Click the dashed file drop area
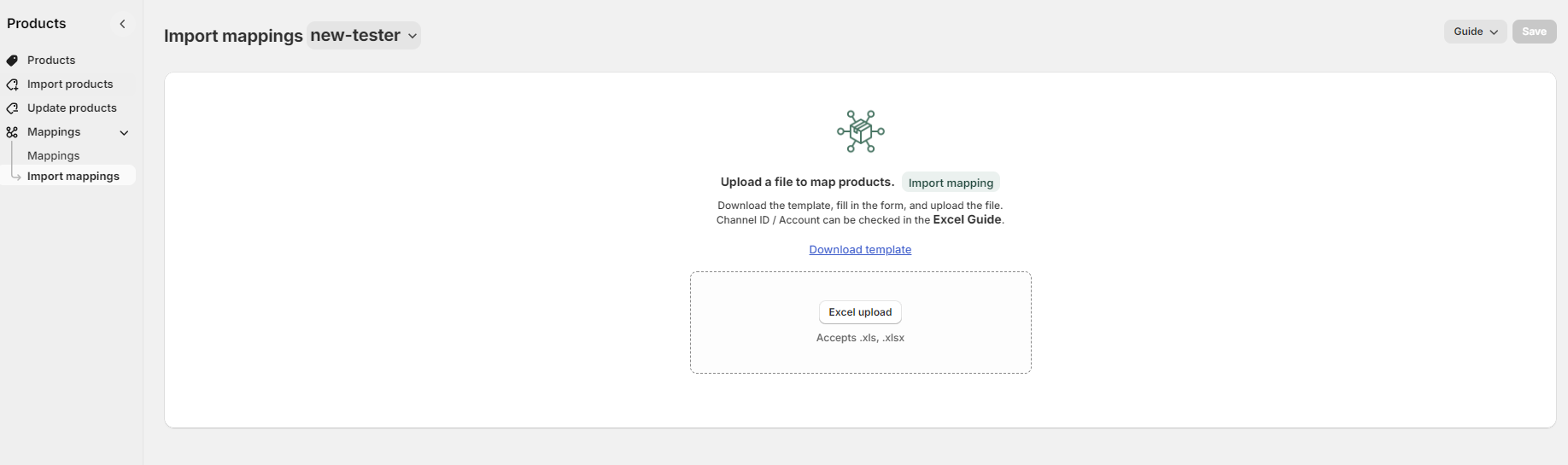 coord(860,323)
